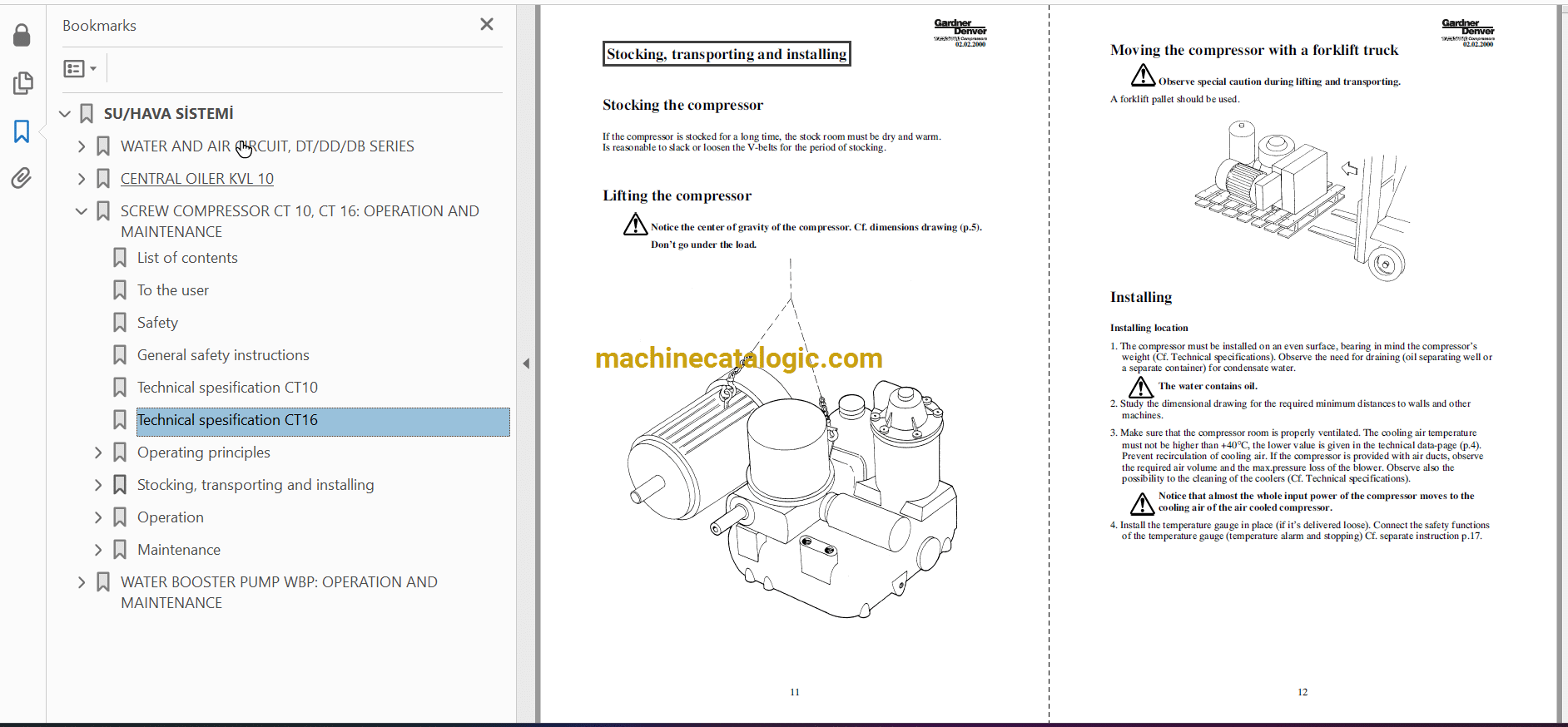Open the bookmark options dropdown menu
Image resolution: width=1568 pixels, height=727 pixels.
tap(81, 68)
